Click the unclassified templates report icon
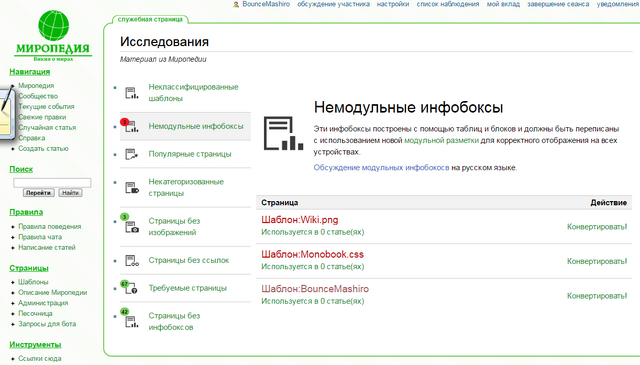 tap(131, 93)
